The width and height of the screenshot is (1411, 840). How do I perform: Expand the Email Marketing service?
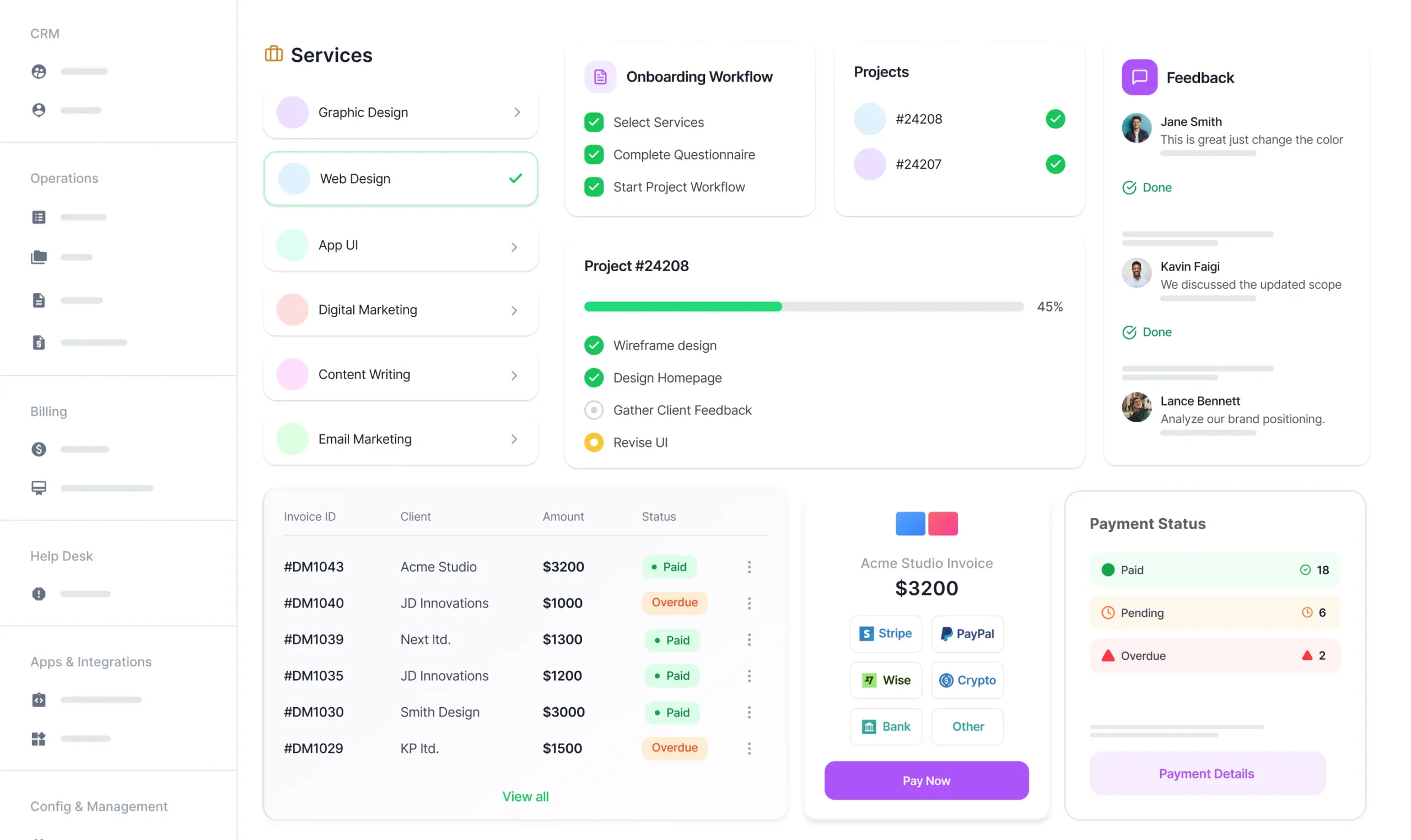514,439
